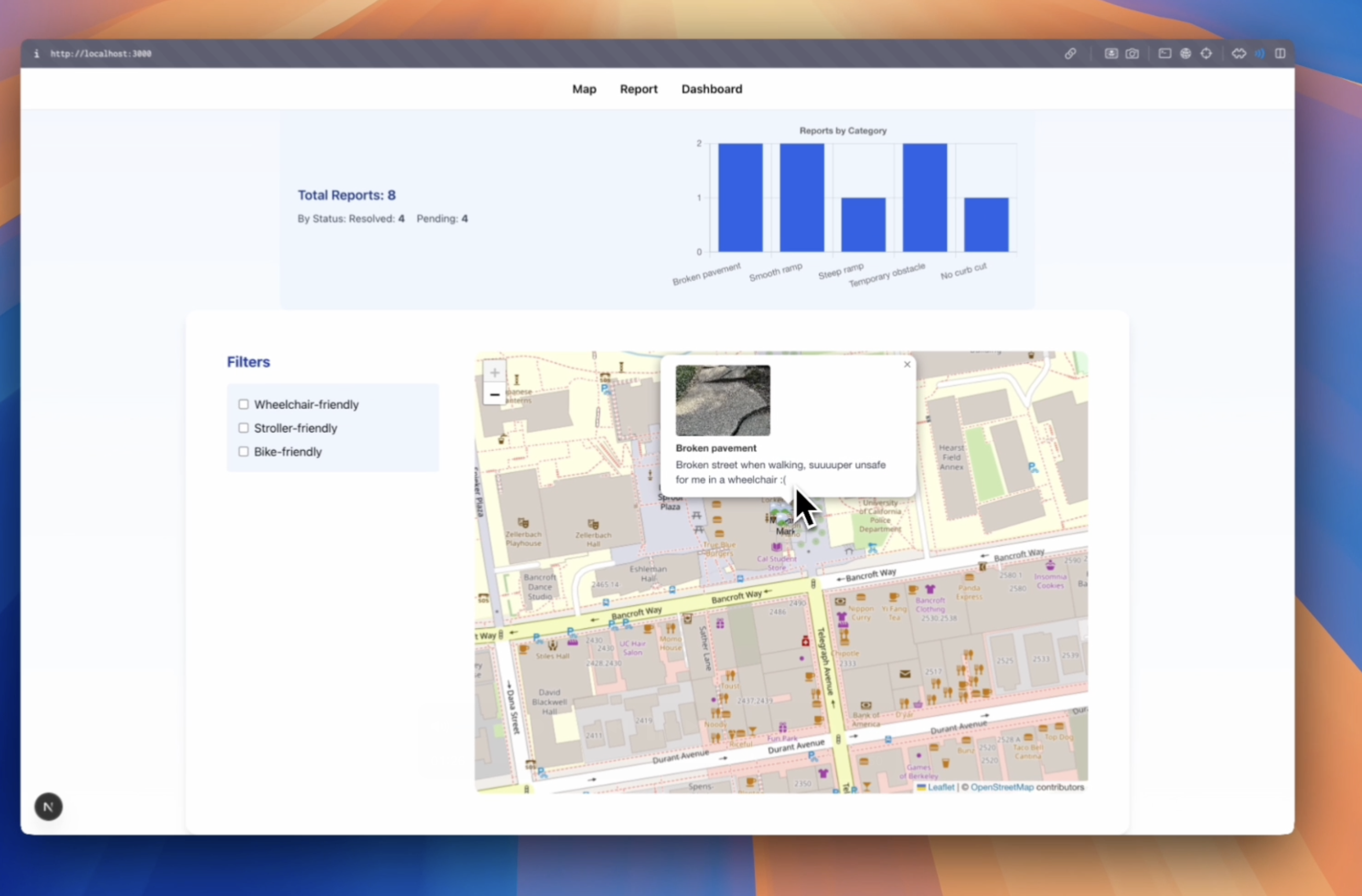Switch to the Dashboard page
This screenshot has height=896, width=1362.
(711, 89)
